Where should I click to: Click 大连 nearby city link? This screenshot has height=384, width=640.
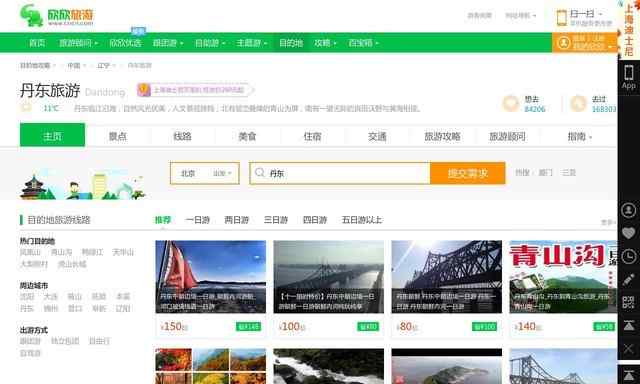click(51, 296)
